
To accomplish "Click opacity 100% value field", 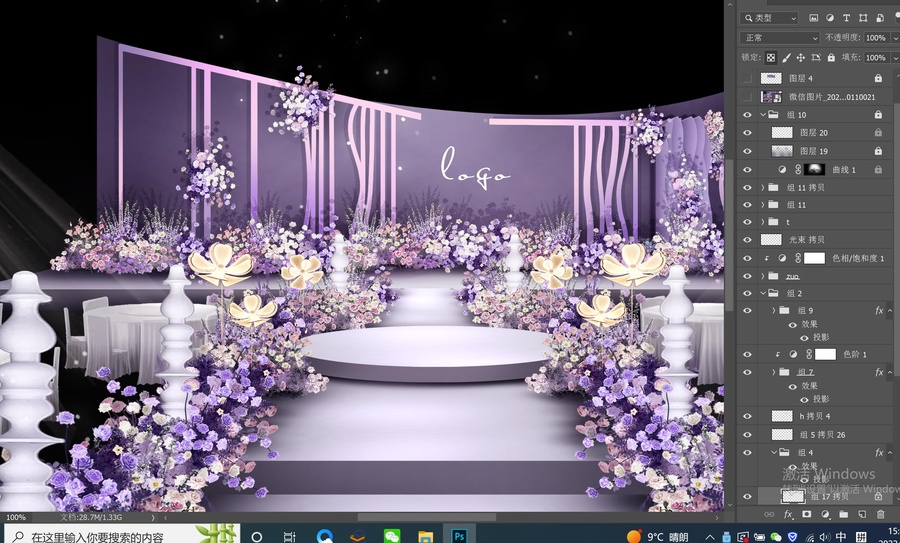I will 875,38.
